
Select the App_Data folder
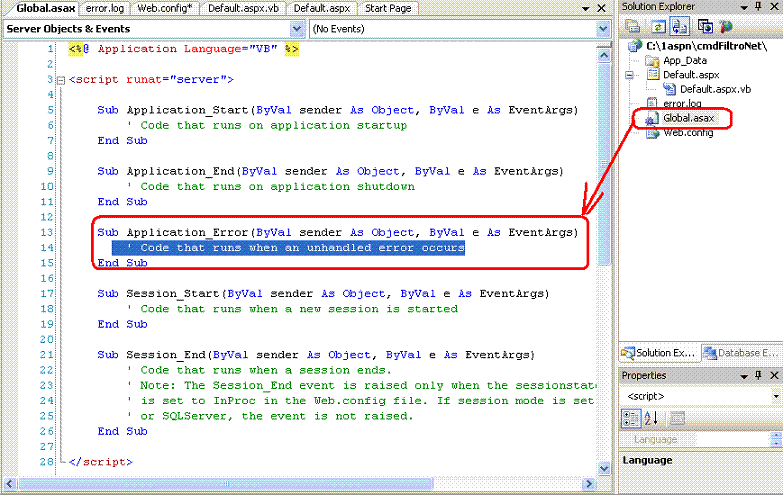tap(685, 60)
